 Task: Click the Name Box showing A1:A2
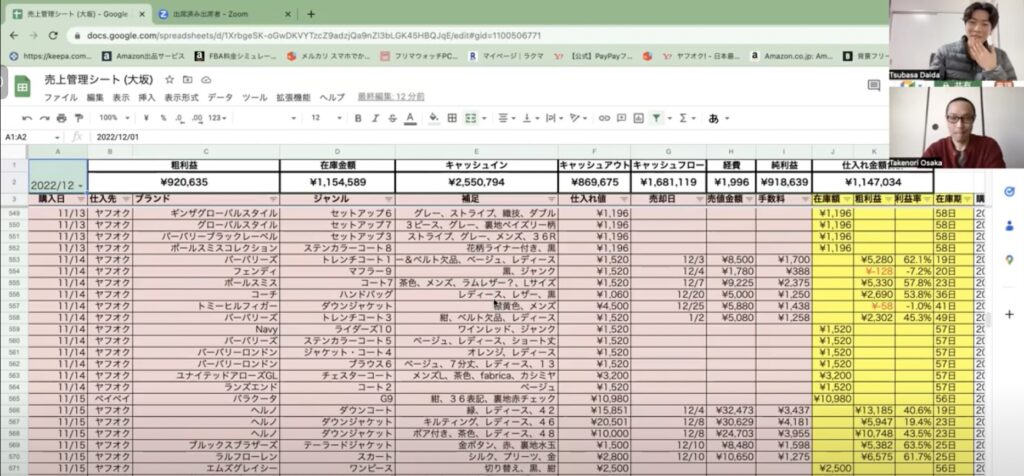click(33, 137)
